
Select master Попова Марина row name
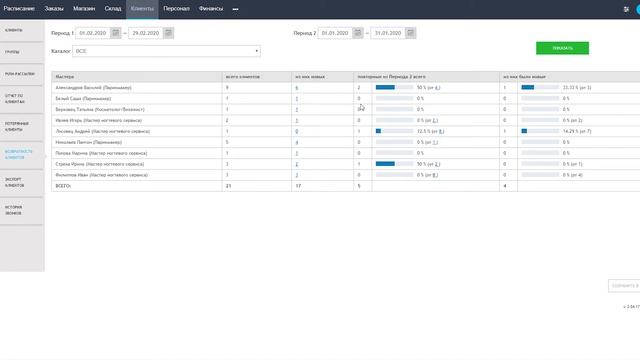[101, 153]
